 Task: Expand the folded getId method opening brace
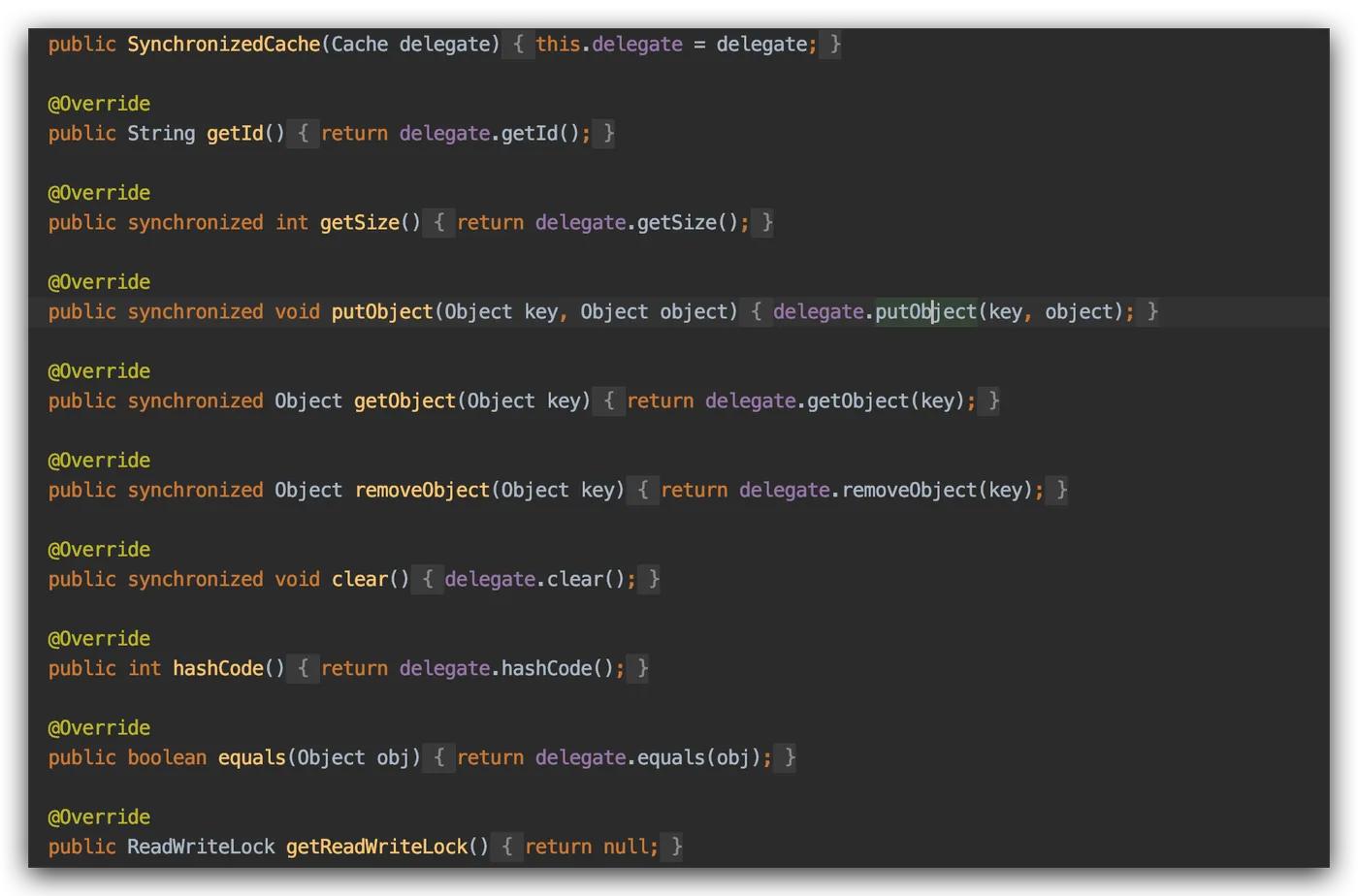tap(304, 134)
